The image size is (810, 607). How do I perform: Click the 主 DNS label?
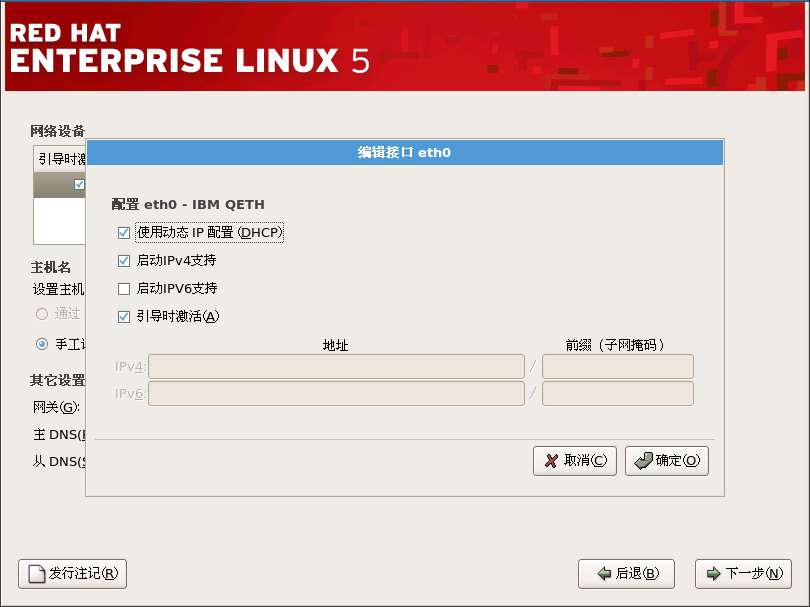59,435
